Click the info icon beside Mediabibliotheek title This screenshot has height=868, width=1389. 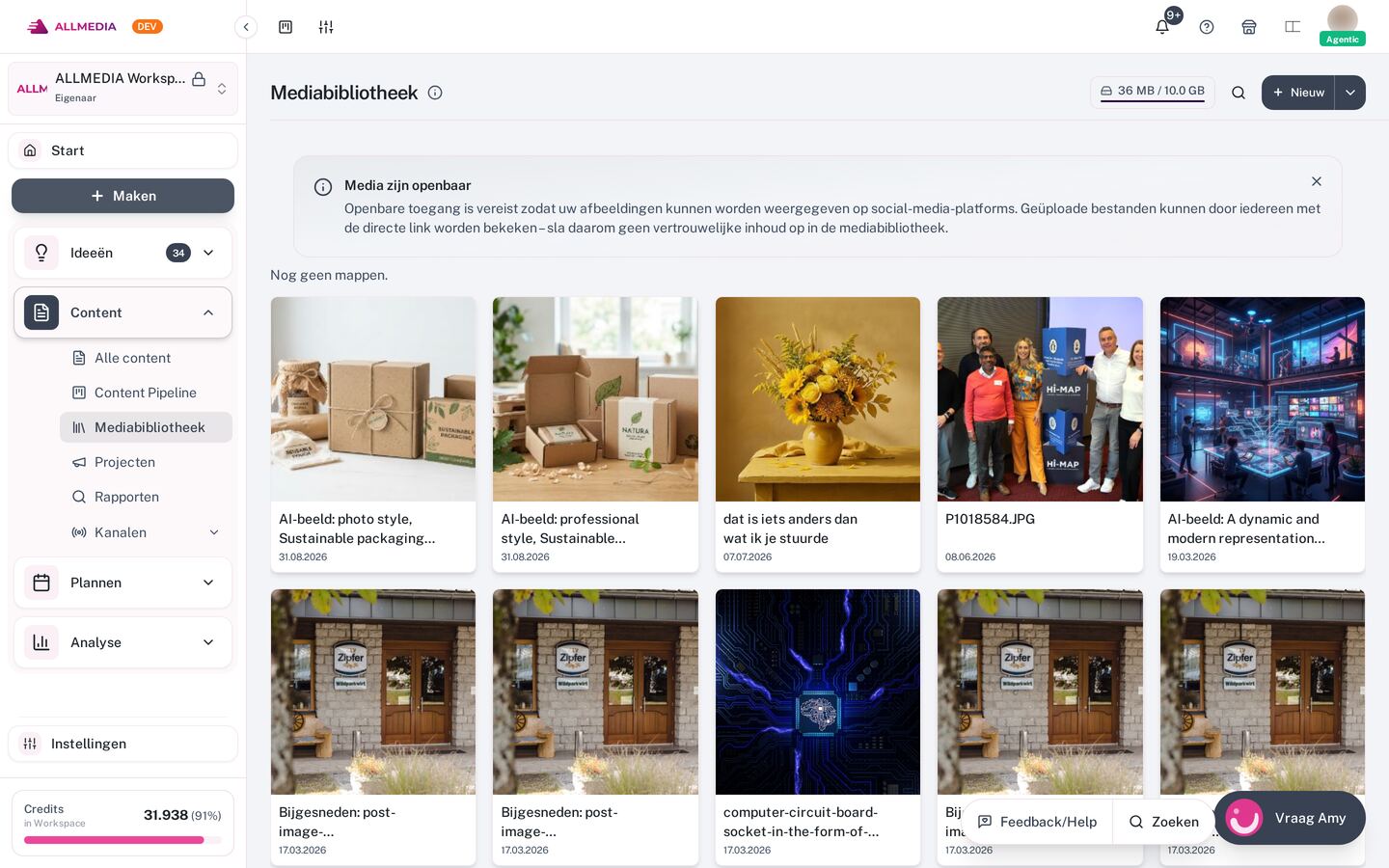(x=435, y=93)
